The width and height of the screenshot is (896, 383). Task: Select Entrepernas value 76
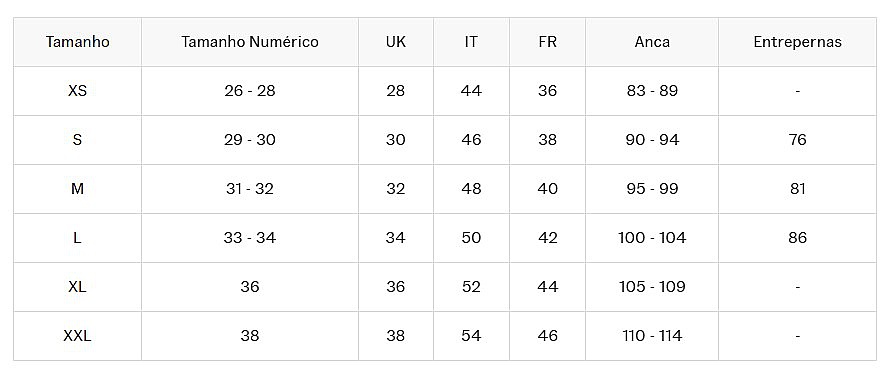(797, 140)
